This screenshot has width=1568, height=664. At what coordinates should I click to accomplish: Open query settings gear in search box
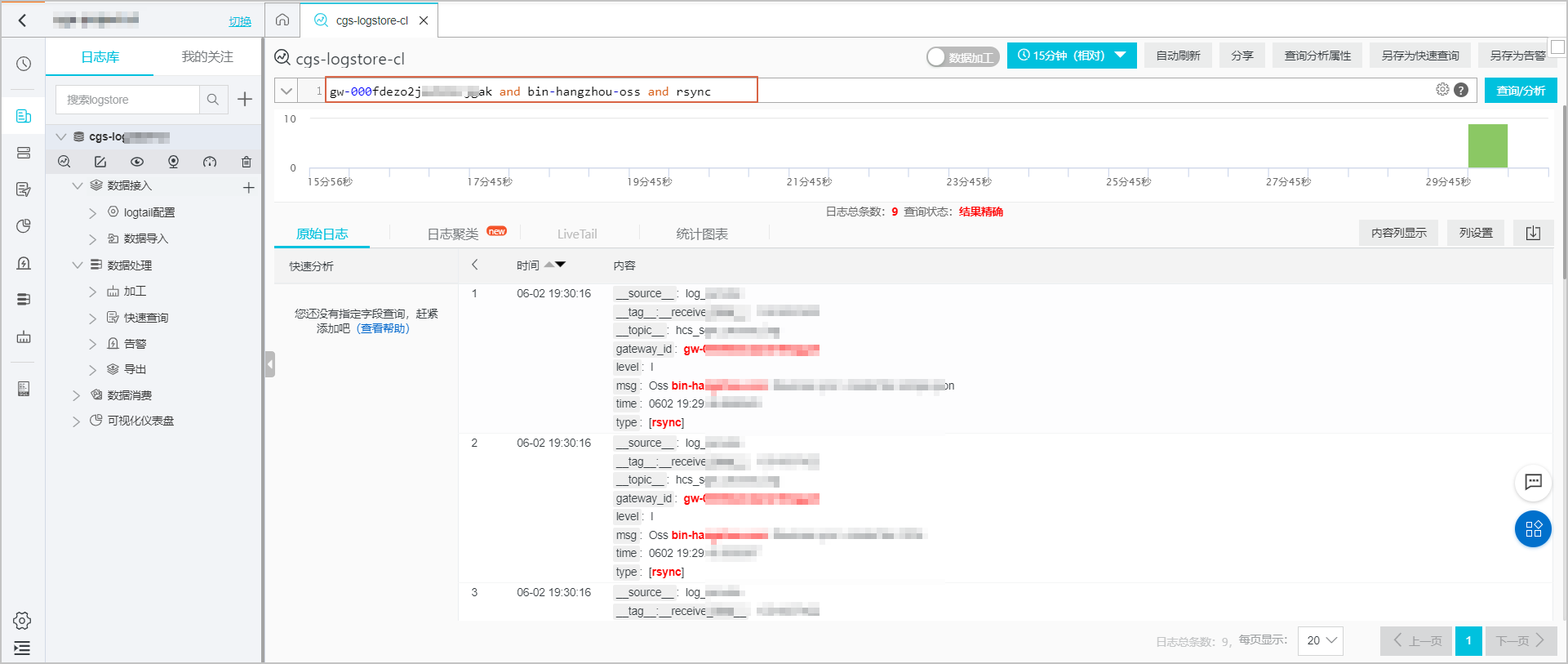(x=1442, y=90)
